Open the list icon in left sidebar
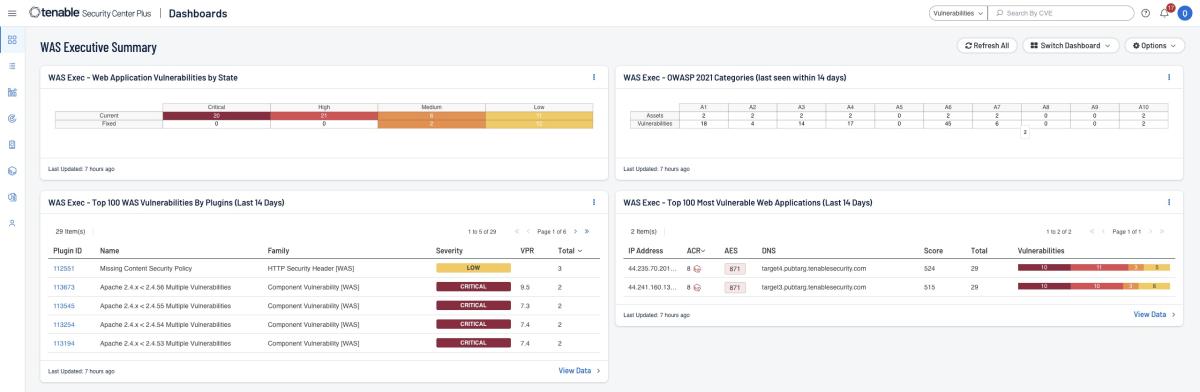The height and width of the screenshot is (392, 1200). (x=12, y=66)
